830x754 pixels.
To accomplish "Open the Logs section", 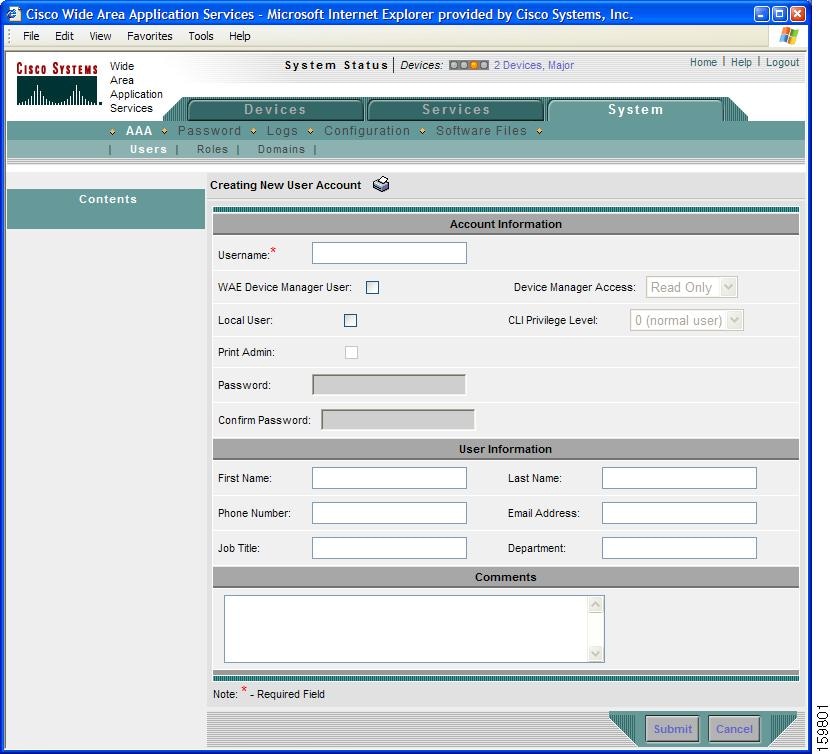I will [x=282, y=131].
